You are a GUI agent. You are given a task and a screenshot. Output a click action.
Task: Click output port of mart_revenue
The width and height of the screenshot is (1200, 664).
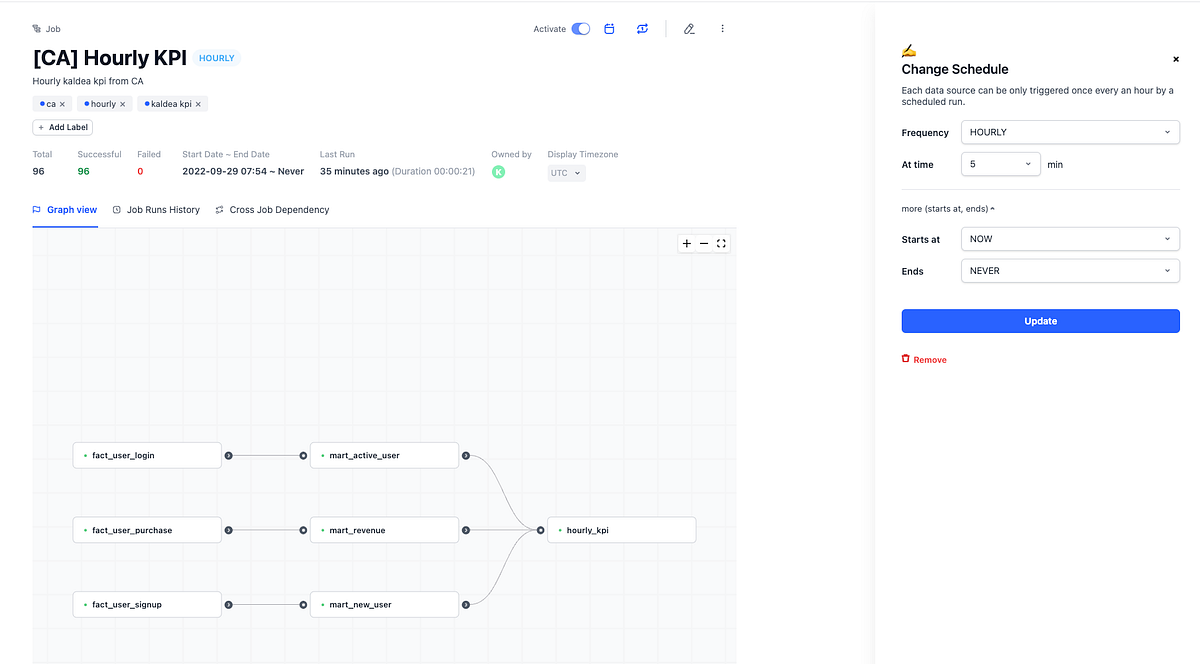tap(466, 530)
